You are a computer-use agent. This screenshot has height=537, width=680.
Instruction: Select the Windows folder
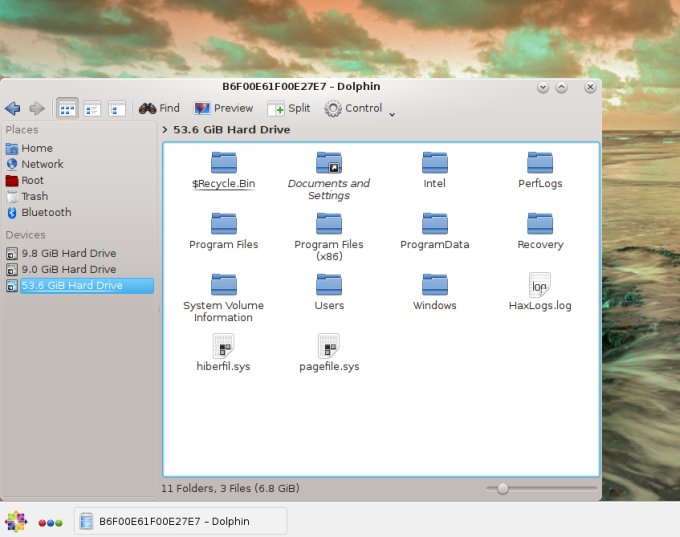coord(435,292)
